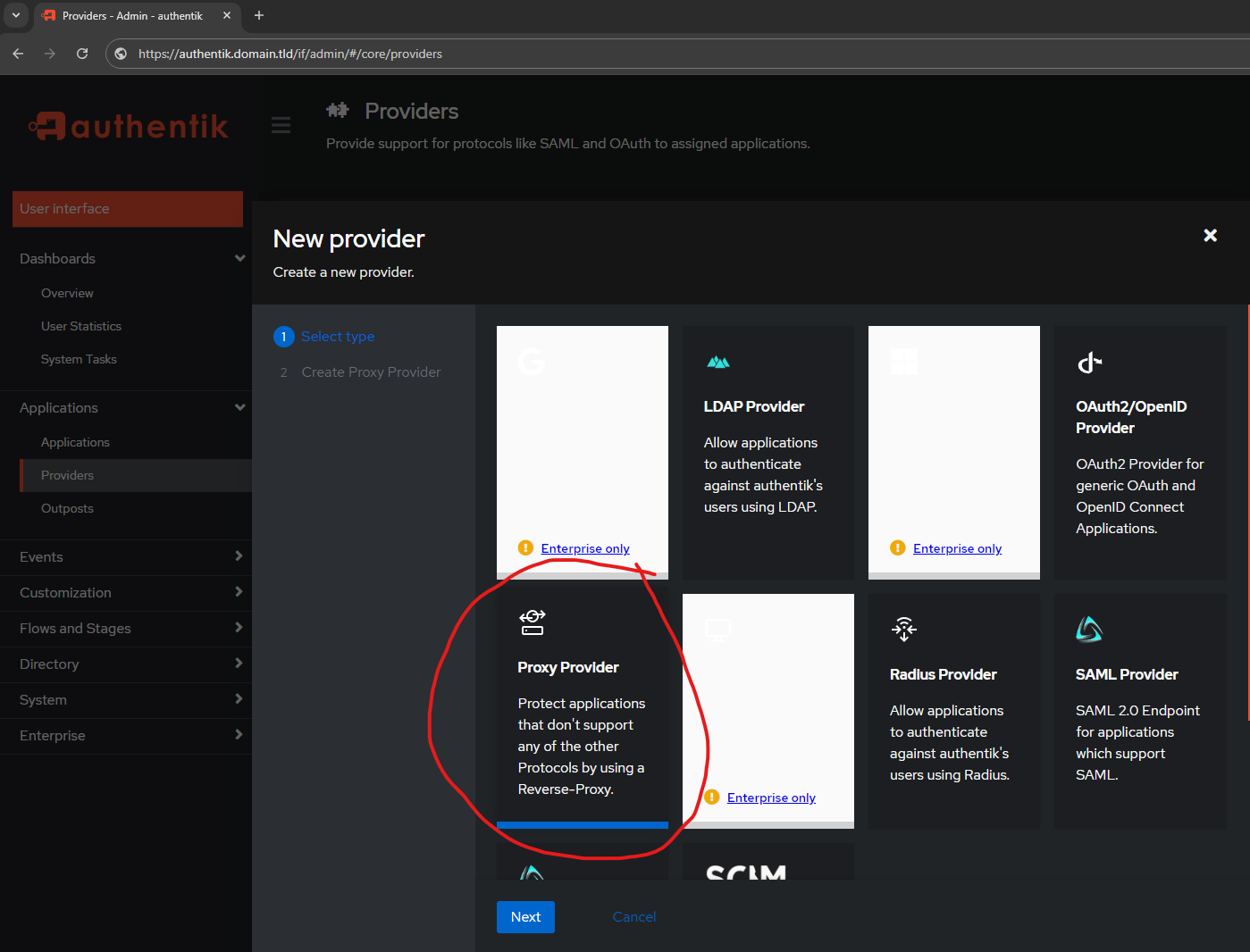
Task: Click the LDAP Provider mountain icon
Action: pyautogui.click(x=718, y=362)
